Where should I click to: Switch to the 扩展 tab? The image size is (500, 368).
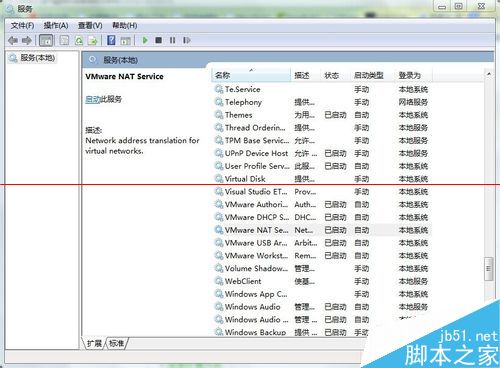94,343
